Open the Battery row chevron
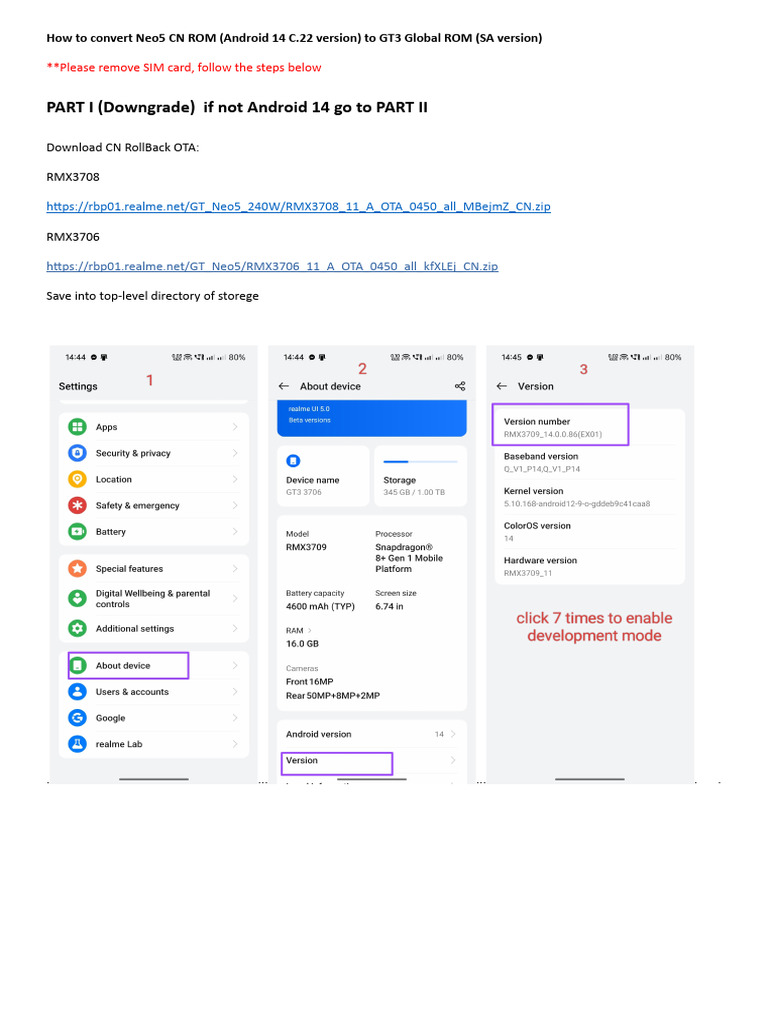768x1024 pixels. pyautogui.click(x=235, y=532)
